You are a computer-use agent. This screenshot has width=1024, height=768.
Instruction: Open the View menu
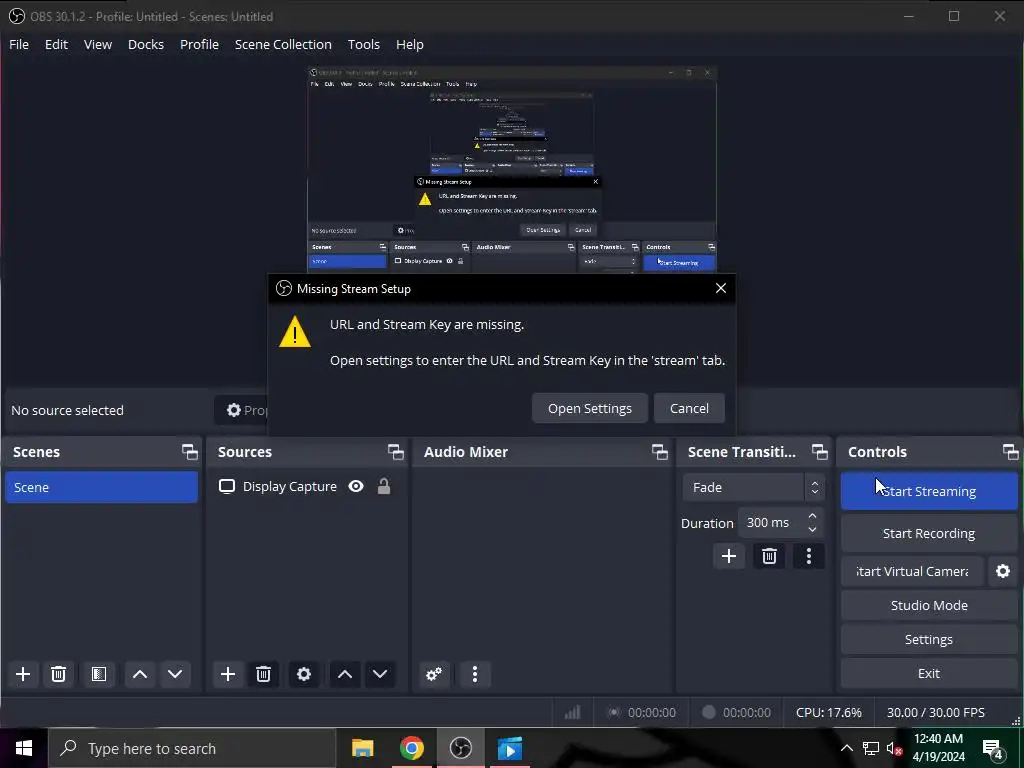coord(98,44)
